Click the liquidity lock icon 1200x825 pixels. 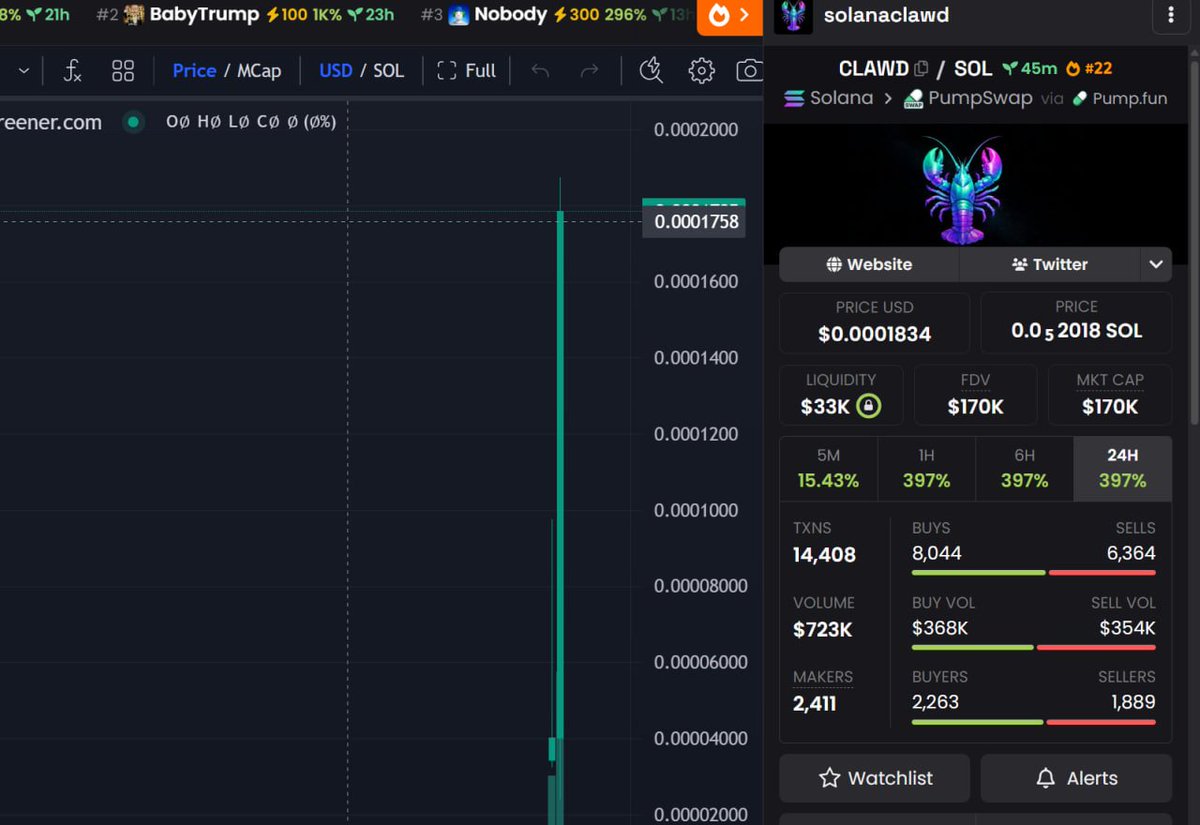pos(869,405)
